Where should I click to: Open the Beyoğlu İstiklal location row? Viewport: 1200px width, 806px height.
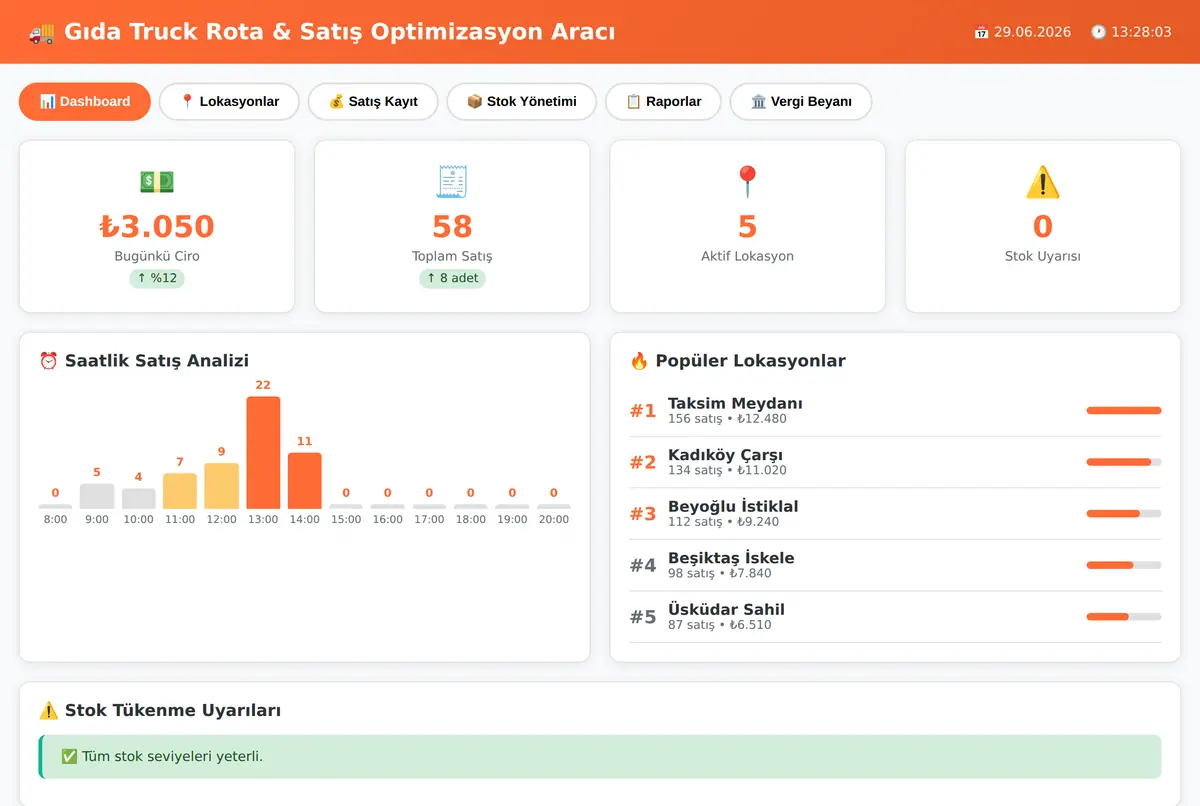pos(895,514)
